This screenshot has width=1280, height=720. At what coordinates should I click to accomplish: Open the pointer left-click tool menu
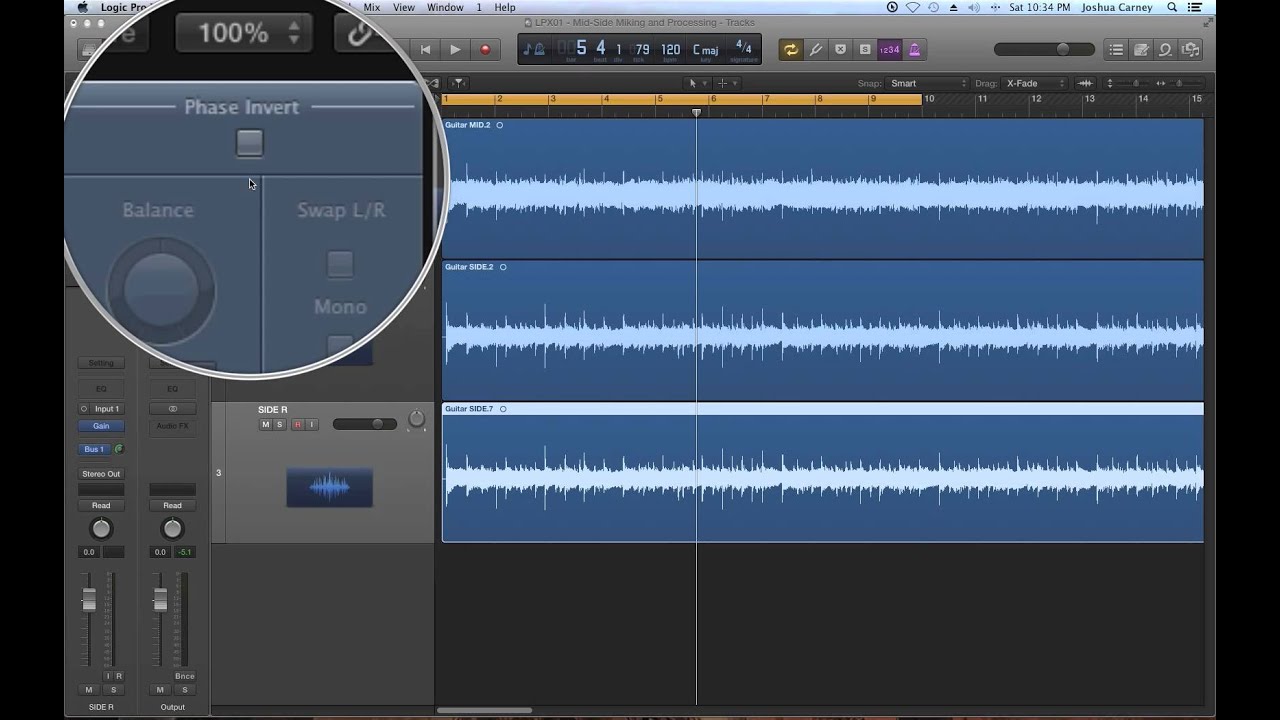695,83
